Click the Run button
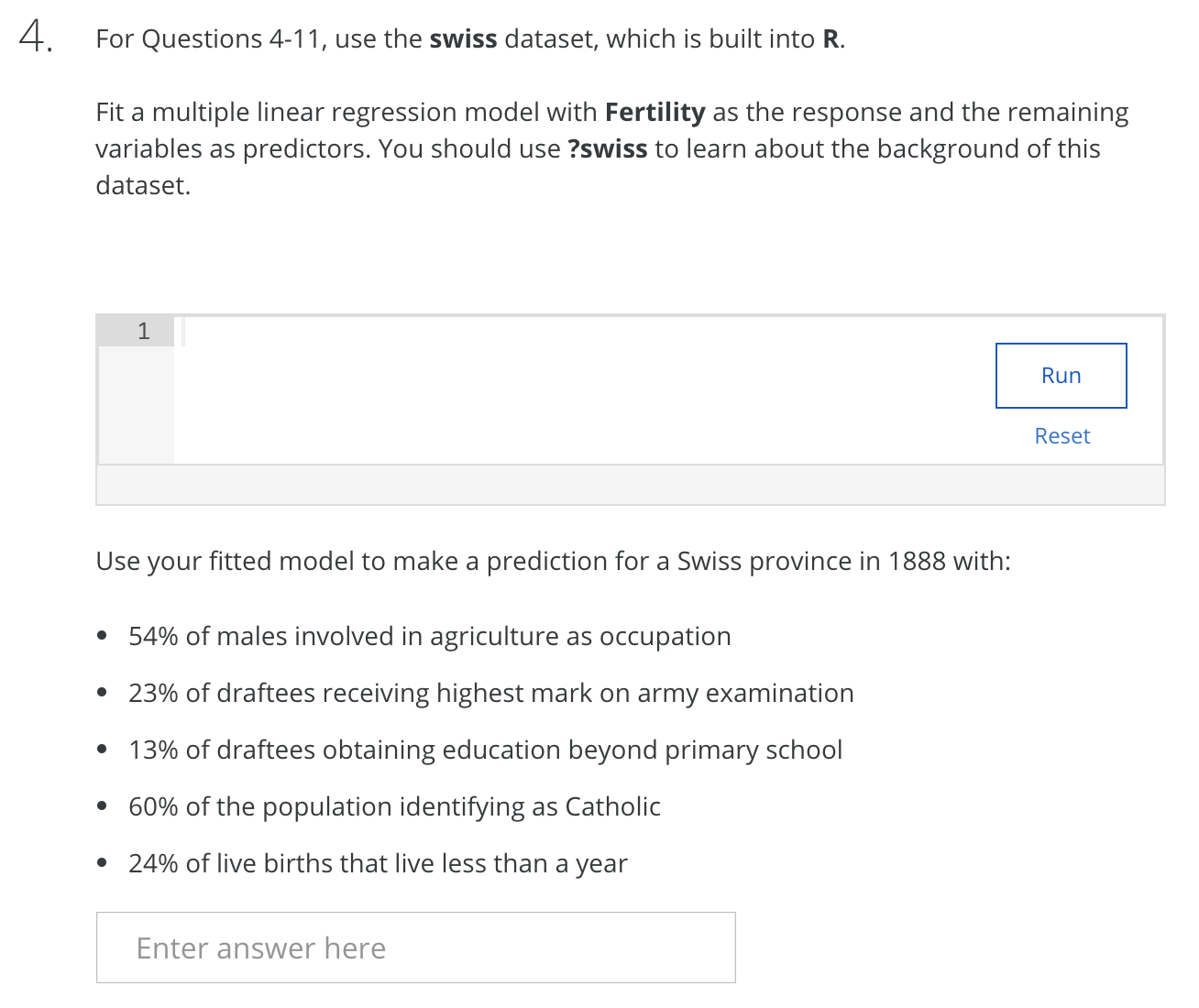Viewport: 1199px width, 1008px height. coord(1061,376)
